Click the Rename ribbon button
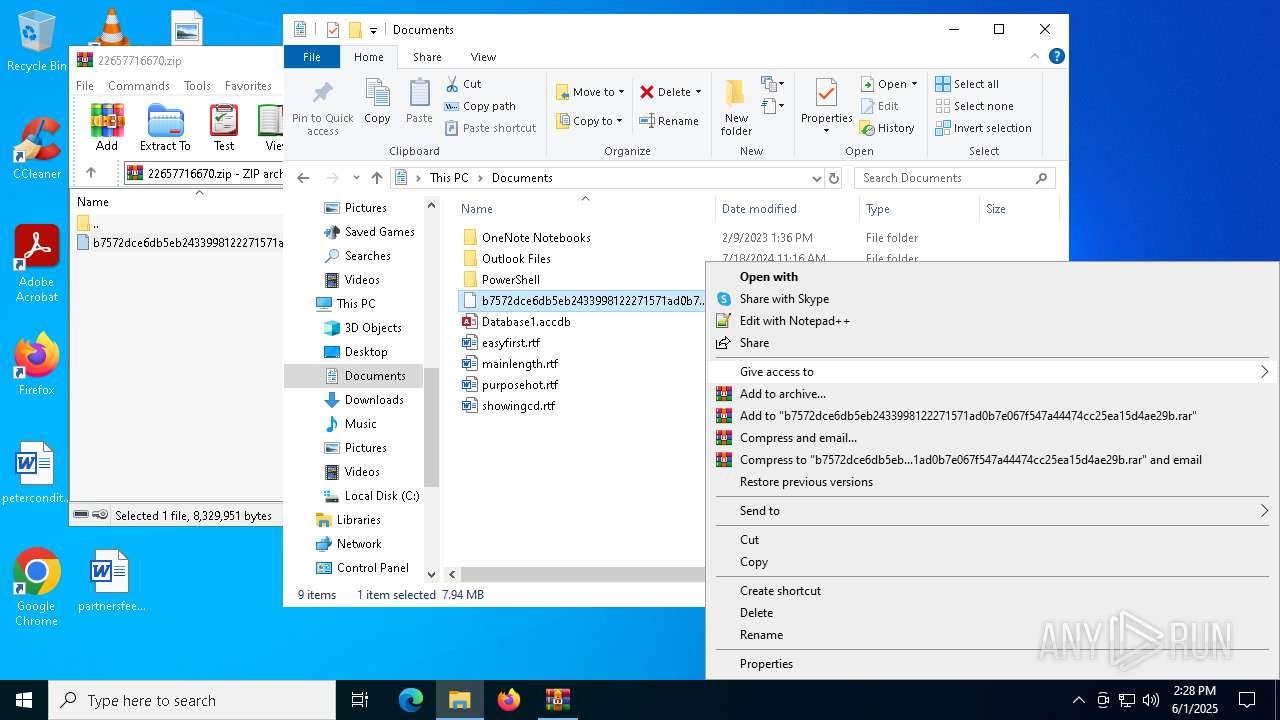Viewport: 1280px width, 720px height. (x=669, y=121)
